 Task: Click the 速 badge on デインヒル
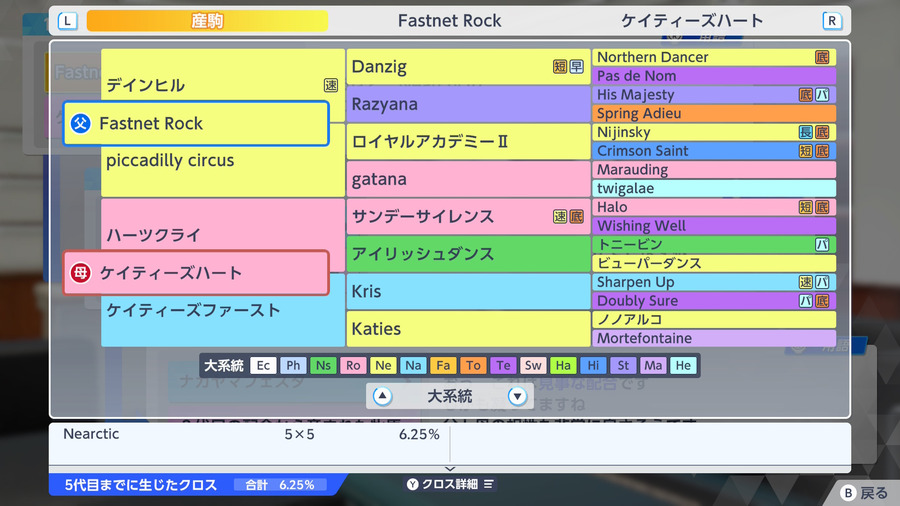pos(331,85)
